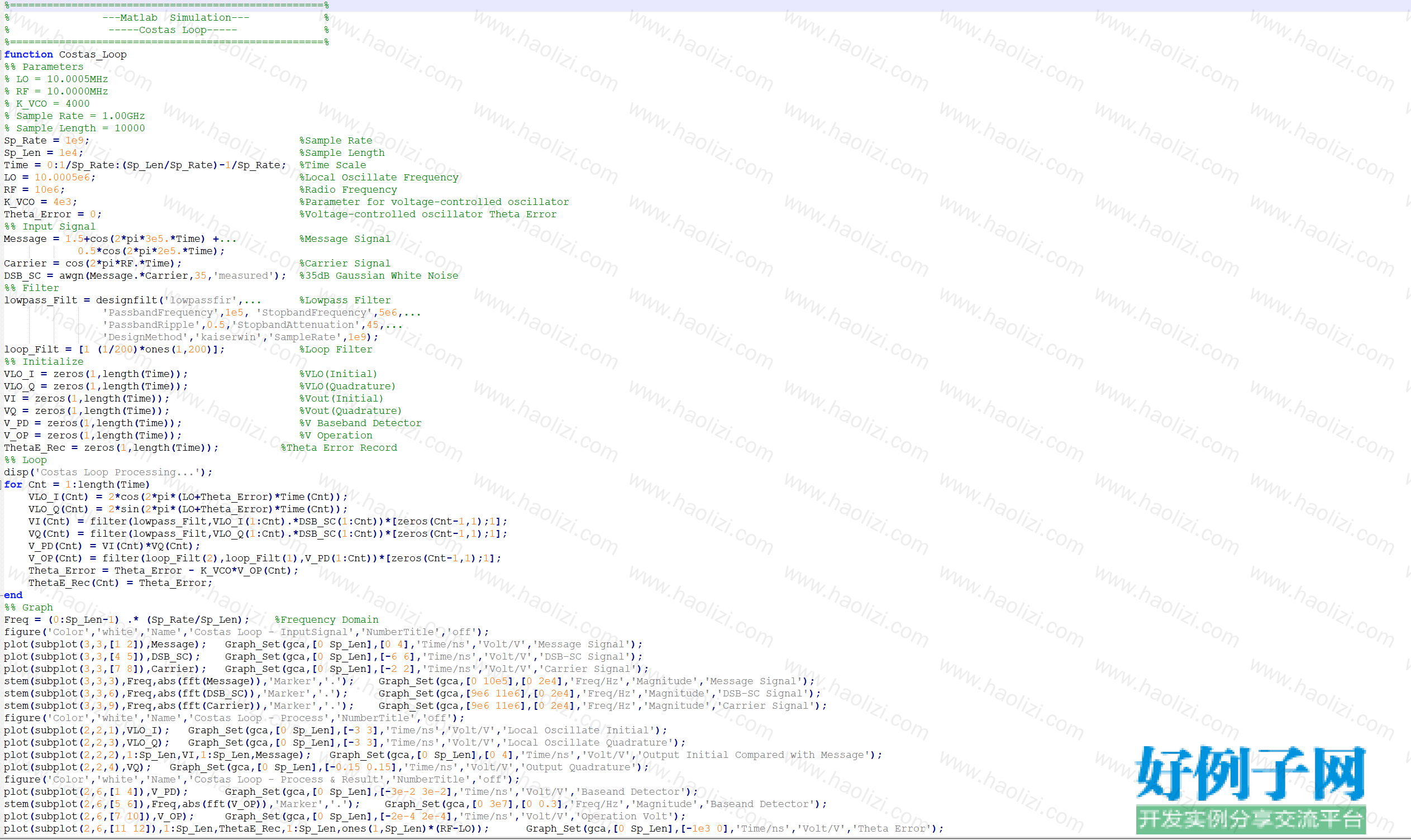Viewport: 1411px width, 840px height.
Task: Click the 'designfilt' function call
Action: (x=127, y=300)
